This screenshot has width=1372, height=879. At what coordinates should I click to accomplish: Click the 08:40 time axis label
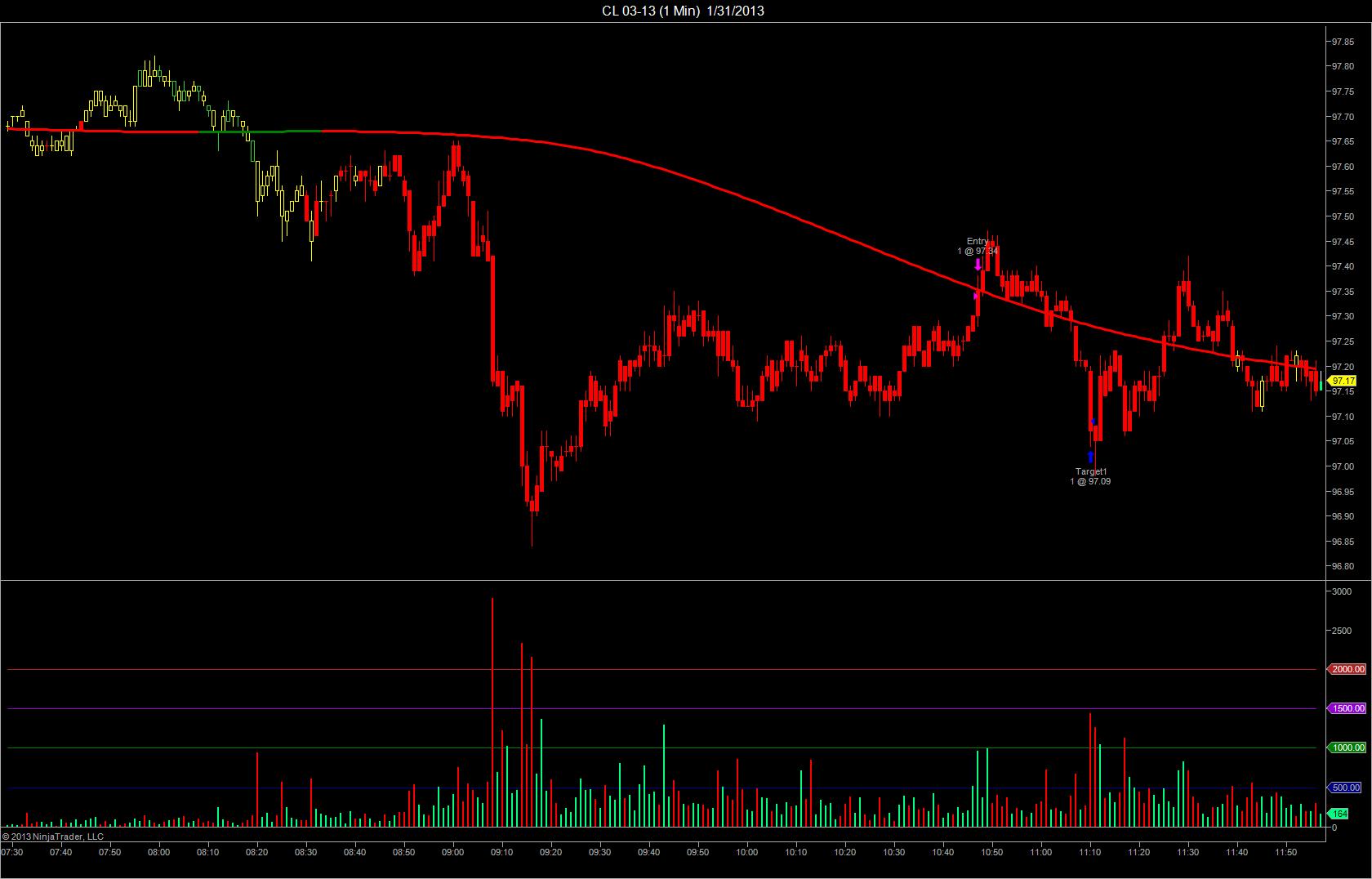point(354,852)
